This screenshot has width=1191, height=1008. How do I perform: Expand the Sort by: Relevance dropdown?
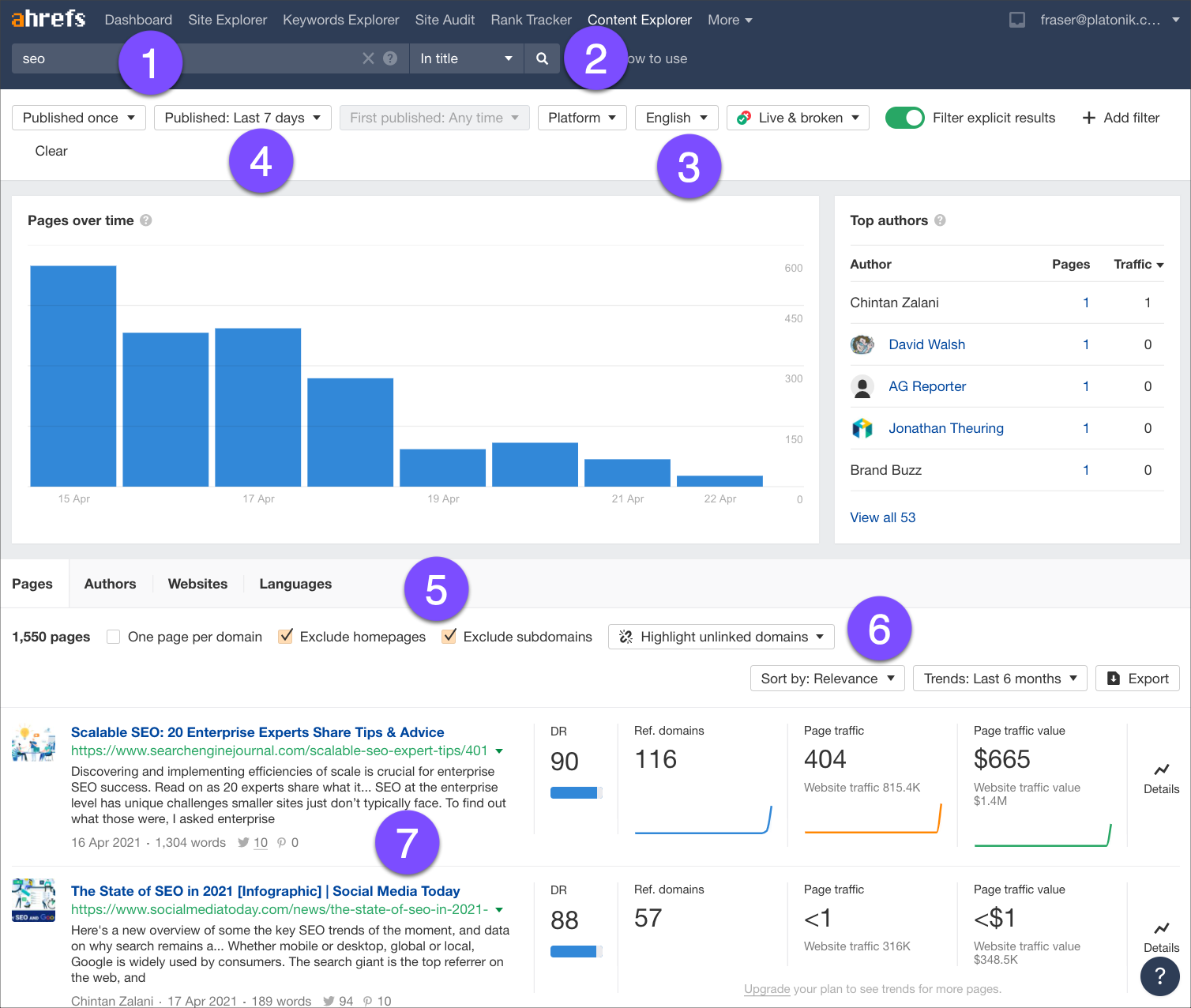tap(827, 679)
